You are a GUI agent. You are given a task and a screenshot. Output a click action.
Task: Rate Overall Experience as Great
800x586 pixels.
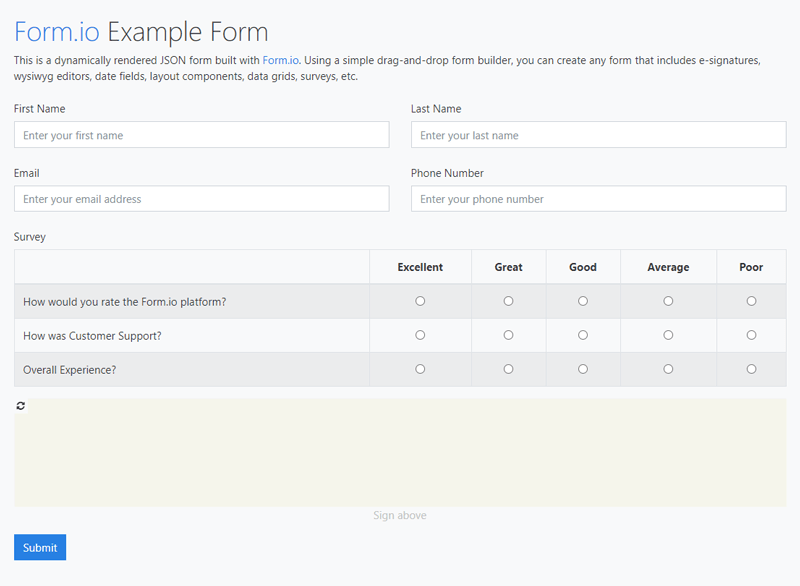point(508,369)
